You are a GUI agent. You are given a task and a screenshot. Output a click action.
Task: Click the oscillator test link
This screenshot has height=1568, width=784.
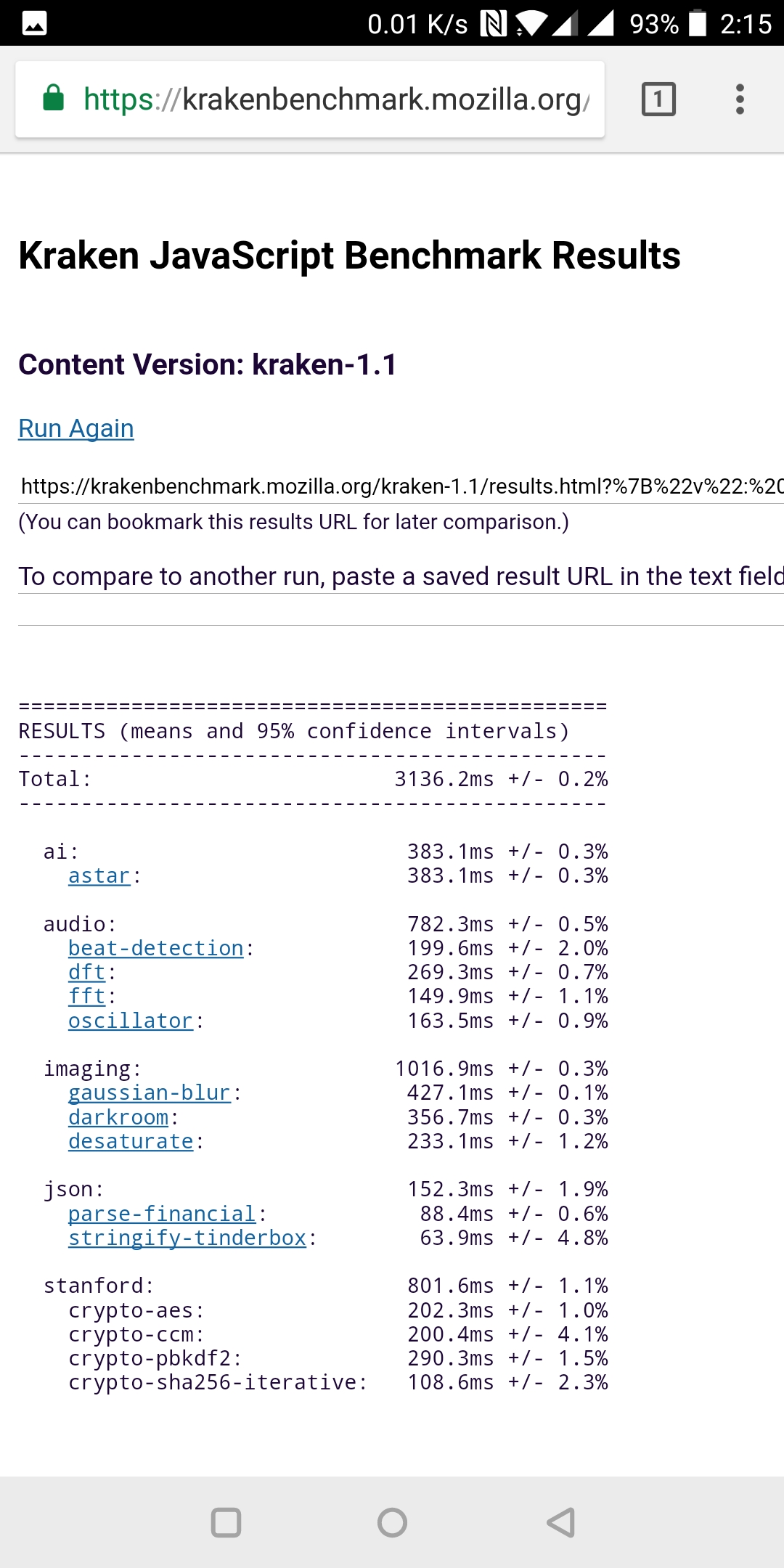tap(131, 1021)
